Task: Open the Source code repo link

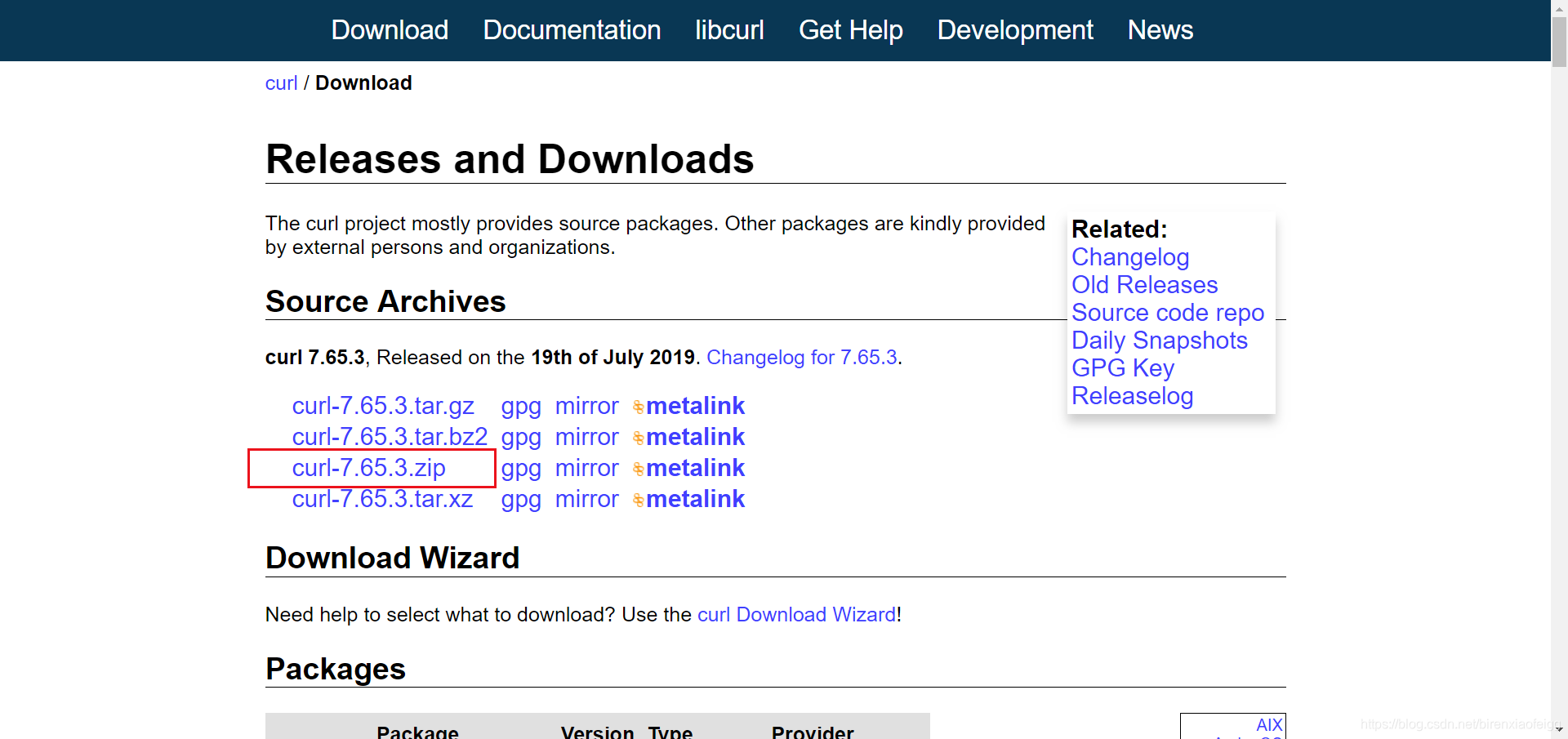Action: pyautogui.click(x=1168, y=313)
